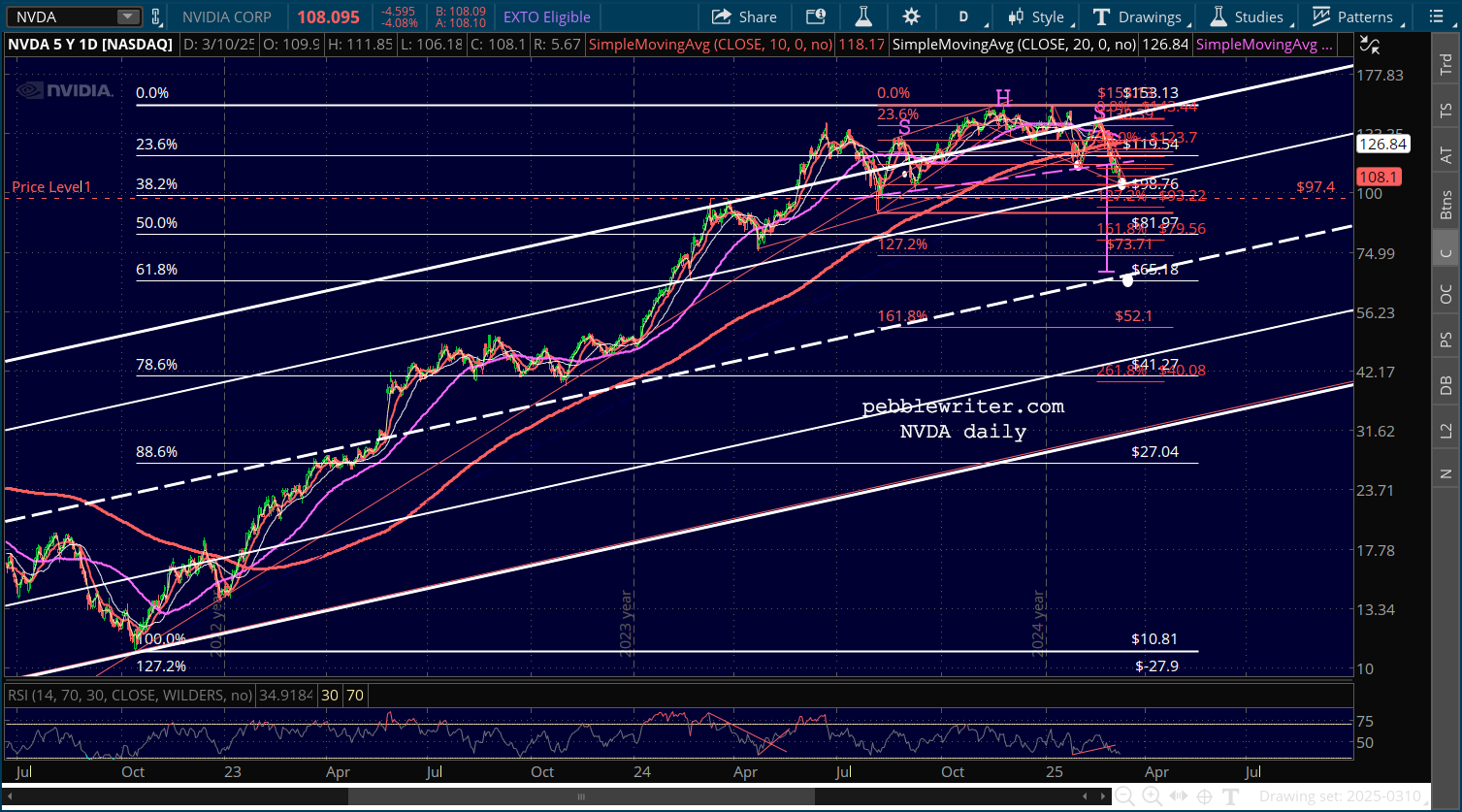Click the pebblewriter.com text annotation
The image size is (1462, 812).
pyautogui.click(x=963, y=406)
